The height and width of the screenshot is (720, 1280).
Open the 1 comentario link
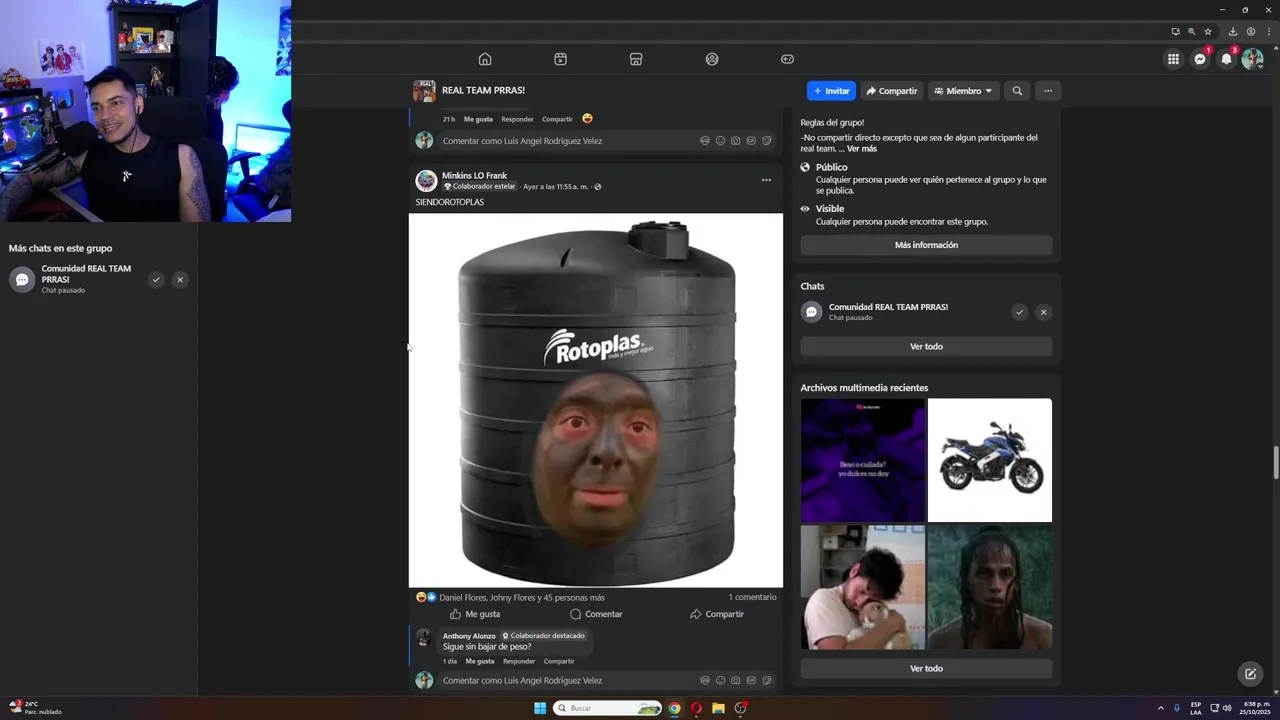(752, 597)
